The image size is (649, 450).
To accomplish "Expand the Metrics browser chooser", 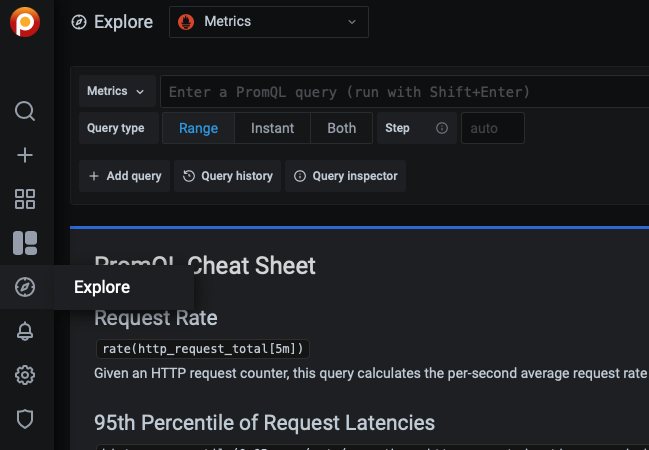I will [117, 91].
